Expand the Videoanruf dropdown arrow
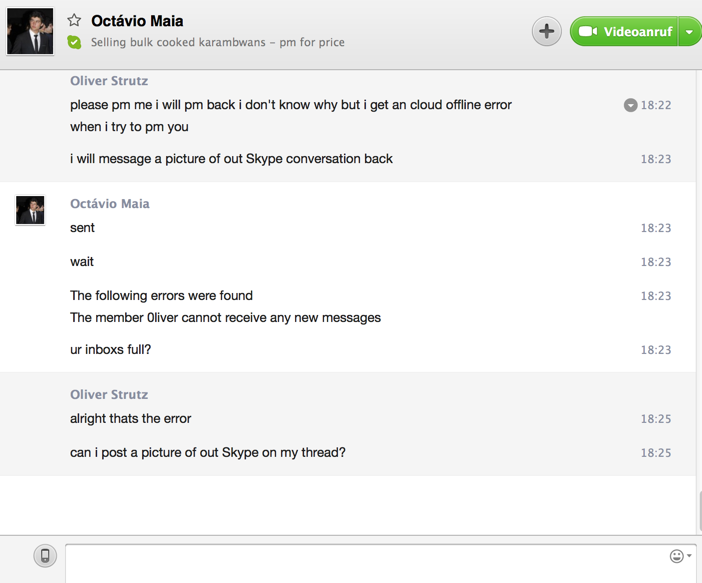The image size is (702, 583). click(x=690, y=32)
